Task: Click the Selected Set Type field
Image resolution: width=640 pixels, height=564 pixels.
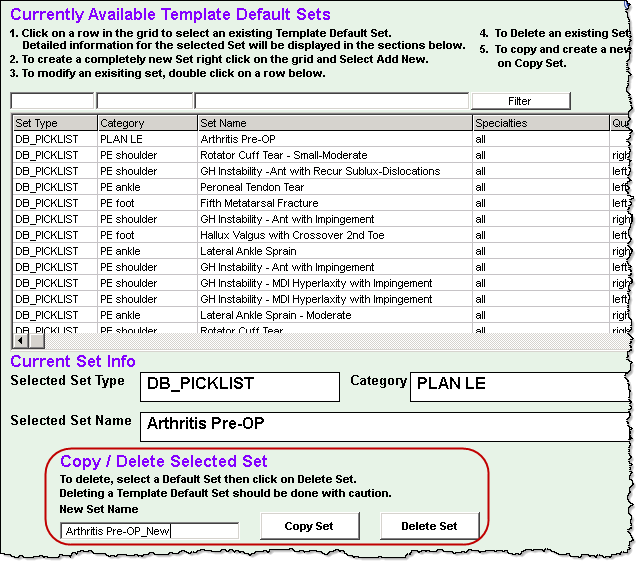Action: pos(240,386)
